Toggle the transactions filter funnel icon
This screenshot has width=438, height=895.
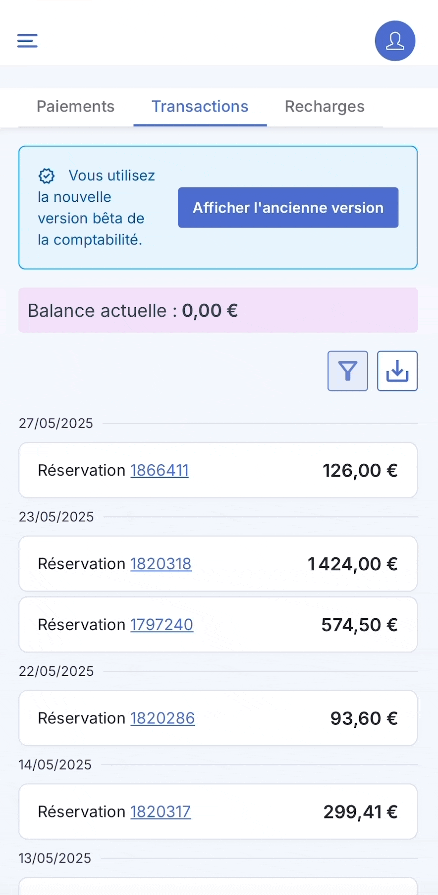[x=347, y=371]
